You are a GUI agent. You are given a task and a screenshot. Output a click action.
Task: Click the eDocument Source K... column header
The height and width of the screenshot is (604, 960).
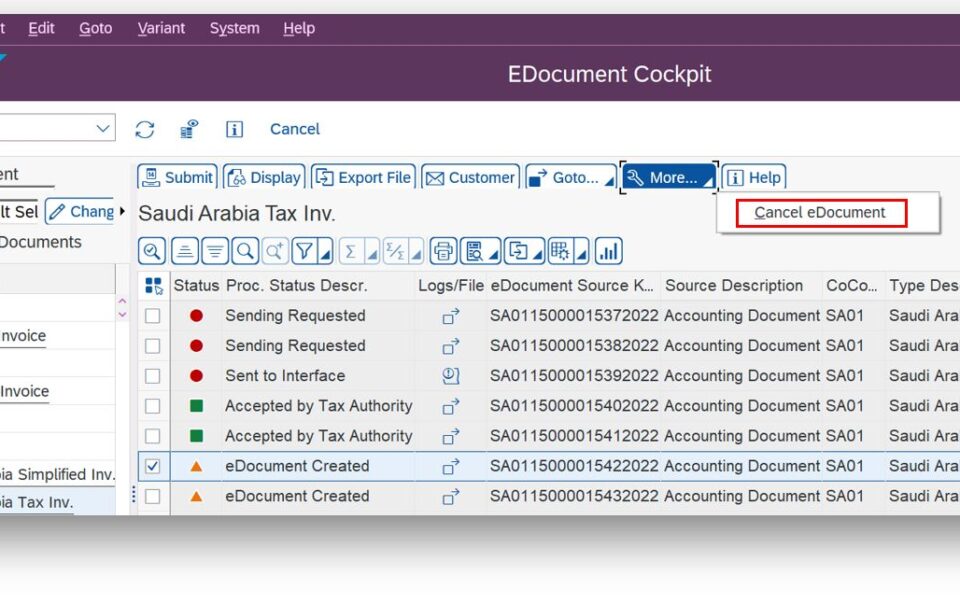click(x=573, y=286)
